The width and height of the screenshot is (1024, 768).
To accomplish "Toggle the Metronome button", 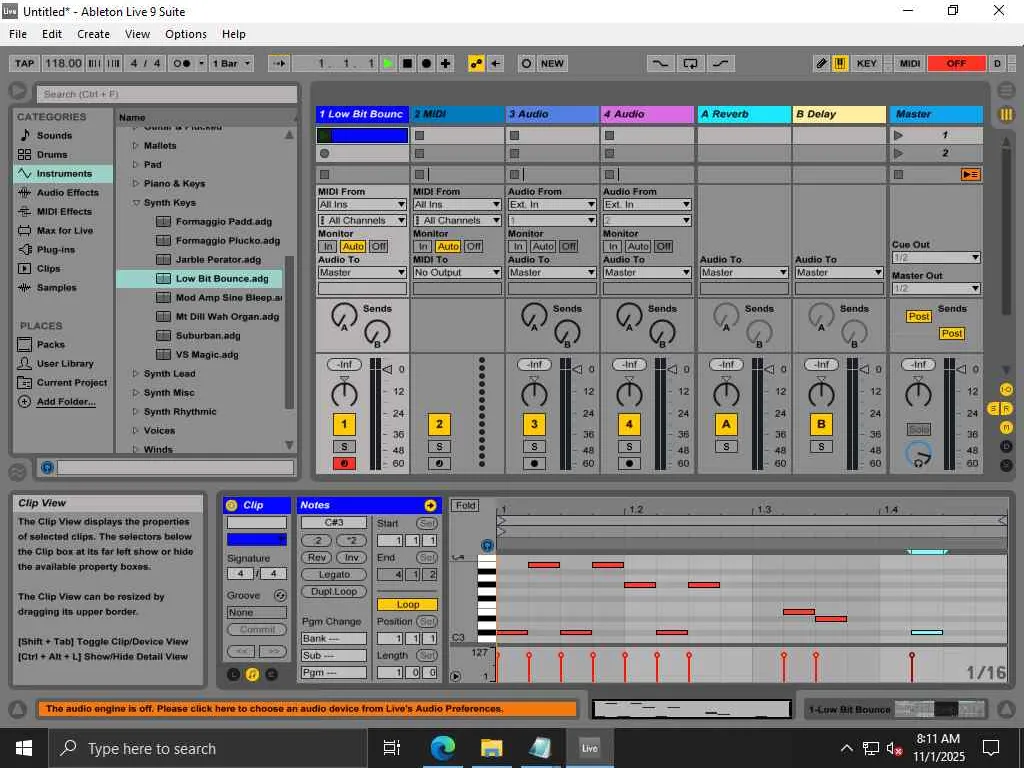I will click(182, 63).
